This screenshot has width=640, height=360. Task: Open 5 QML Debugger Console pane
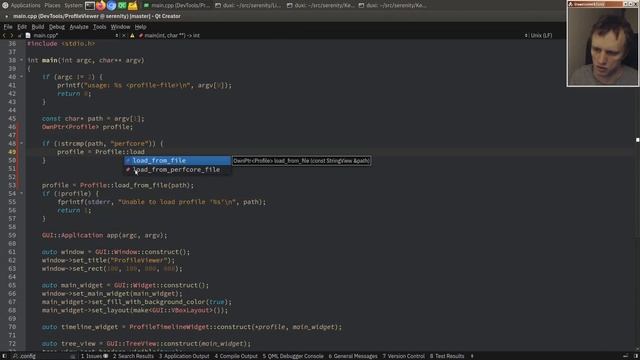[x=293, y=356]
